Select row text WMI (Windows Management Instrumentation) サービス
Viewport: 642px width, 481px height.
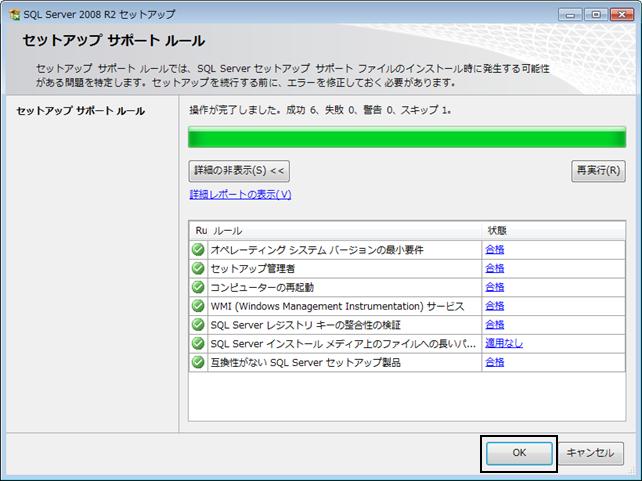337,306
